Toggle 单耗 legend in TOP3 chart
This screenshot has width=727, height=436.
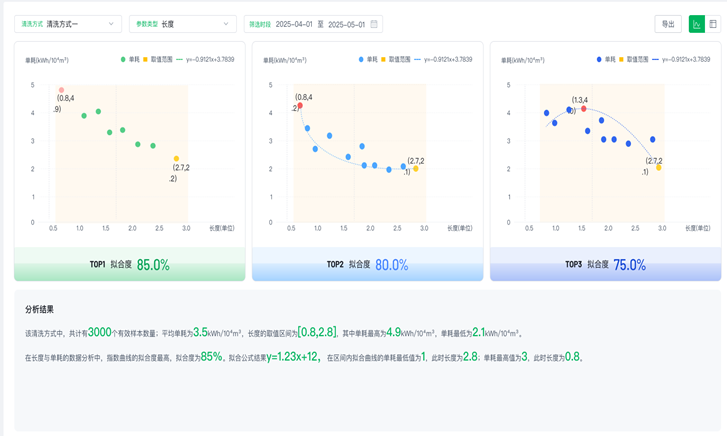606,59
